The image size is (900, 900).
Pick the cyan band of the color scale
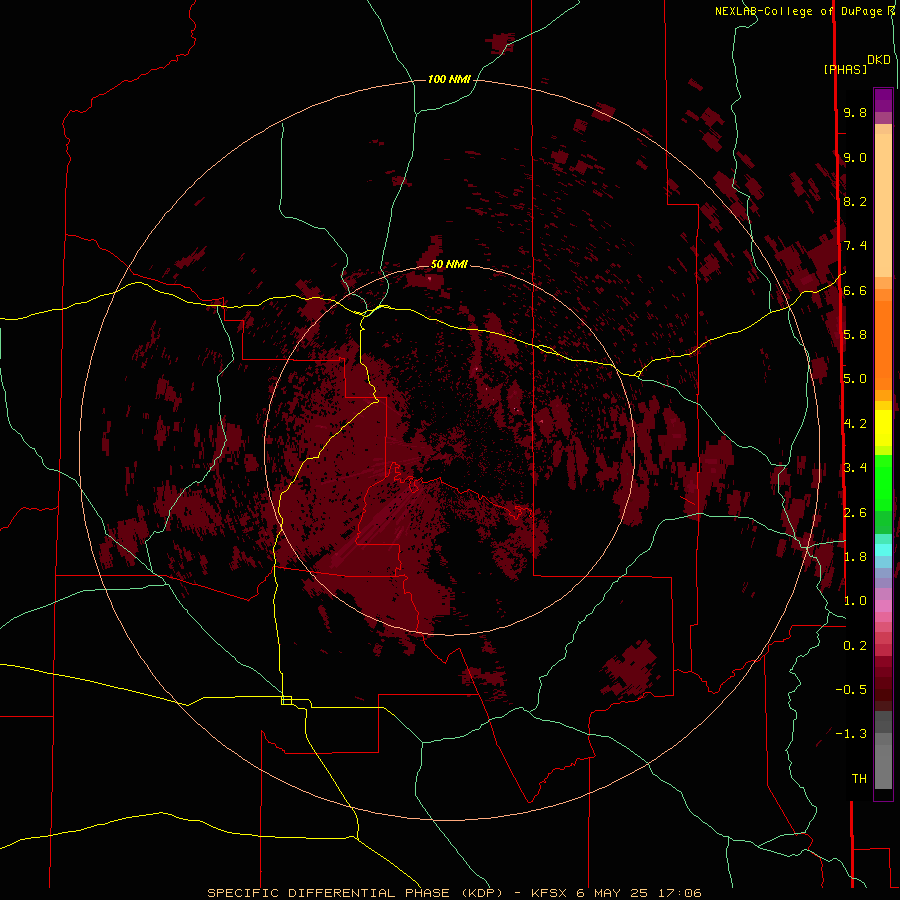pyautogui.click(x=883, y=550)
